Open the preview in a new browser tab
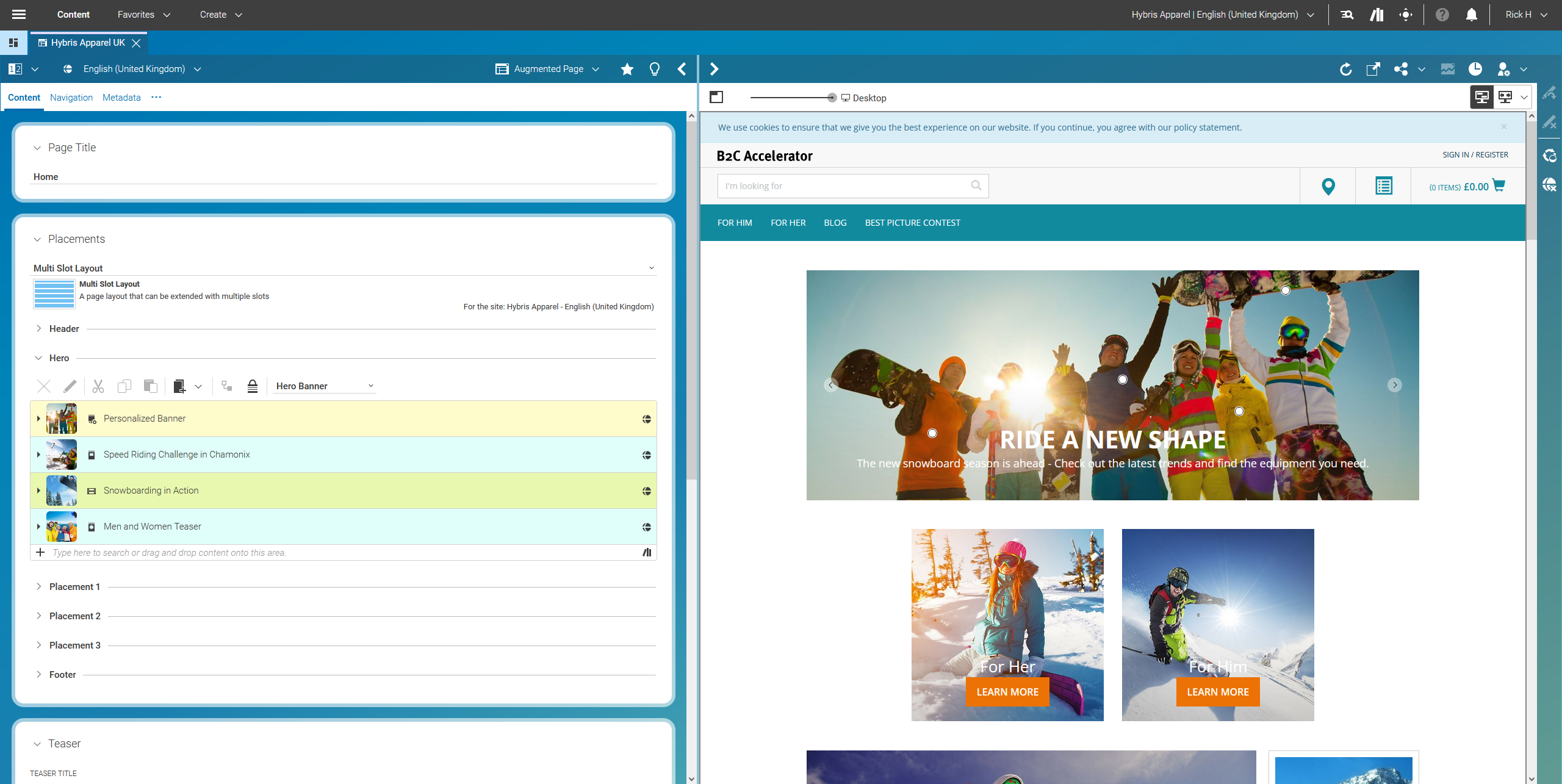This screenshot has height=784, width=1562. tap(1373, 69)
